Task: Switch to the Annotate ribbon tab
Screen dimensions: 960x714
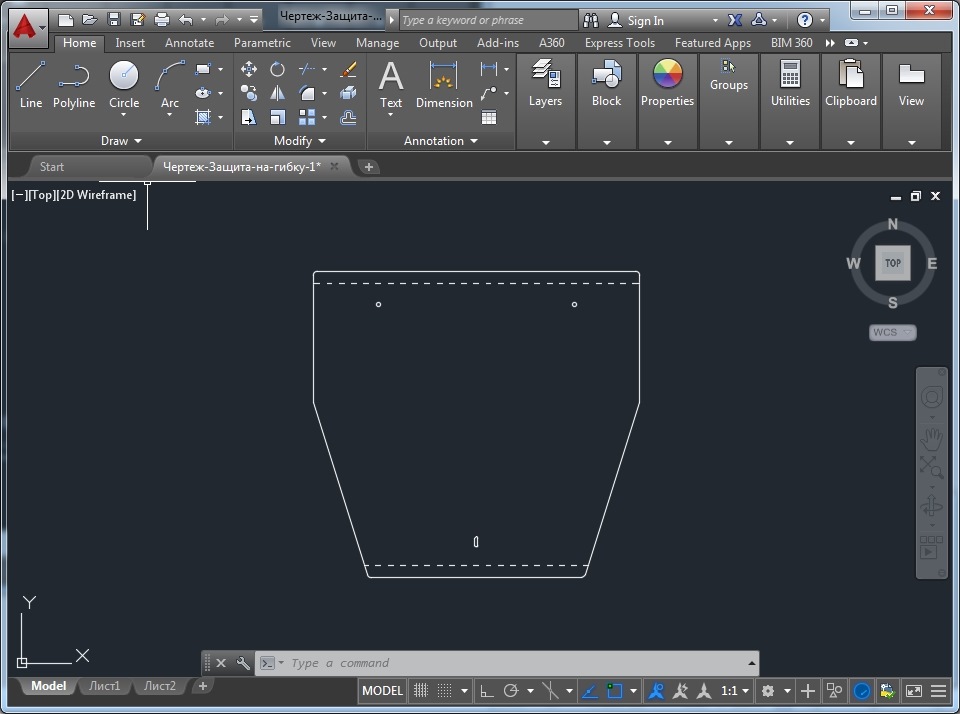Action: [189, 43]
